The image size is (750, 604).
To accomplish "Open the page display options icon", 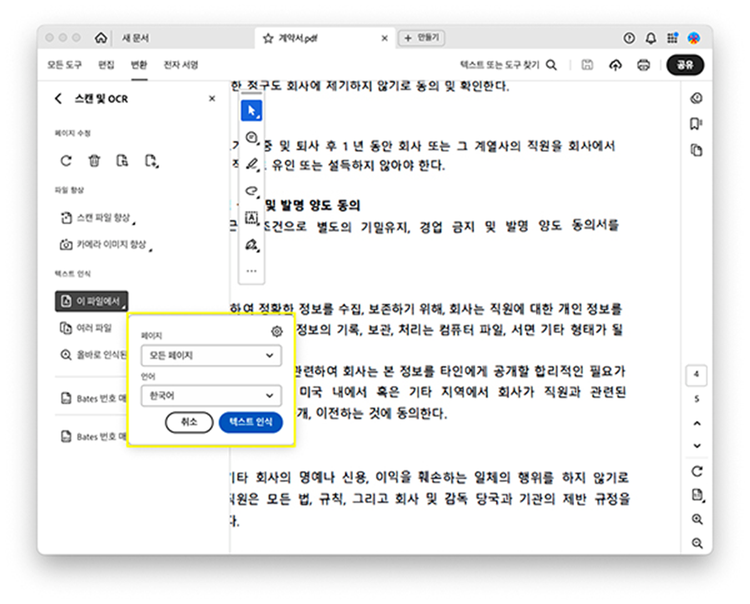I will point(697,495).
